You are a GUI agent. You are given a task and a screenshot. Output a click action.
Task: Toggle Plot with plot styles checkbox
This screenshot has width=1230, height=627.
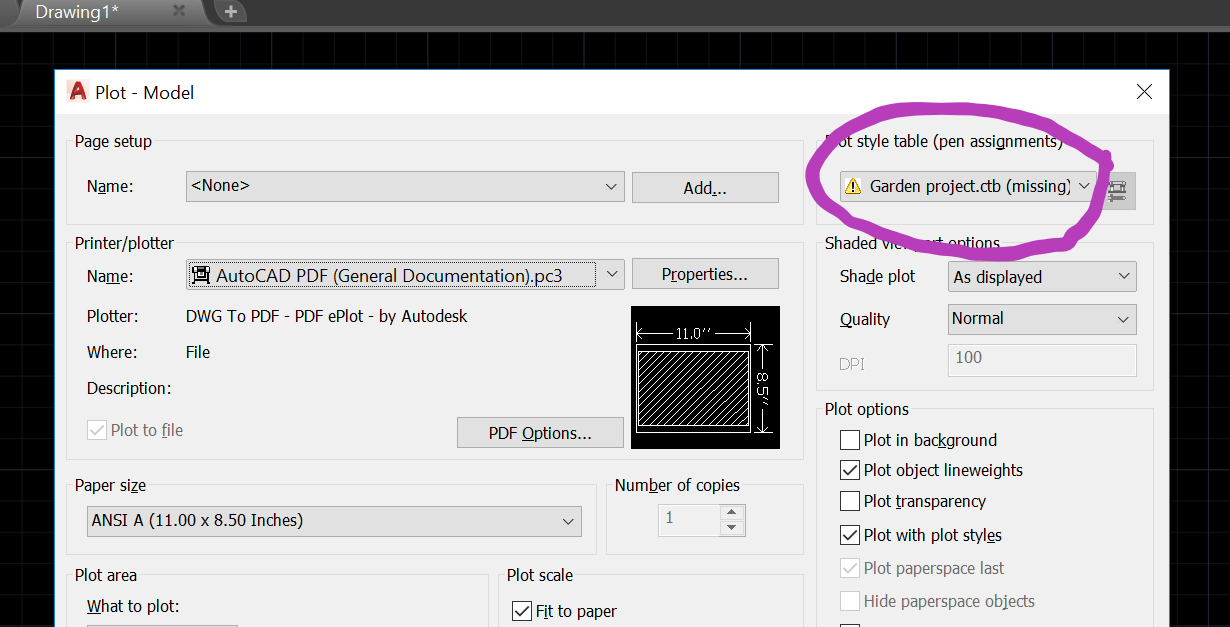pos(850,535)
